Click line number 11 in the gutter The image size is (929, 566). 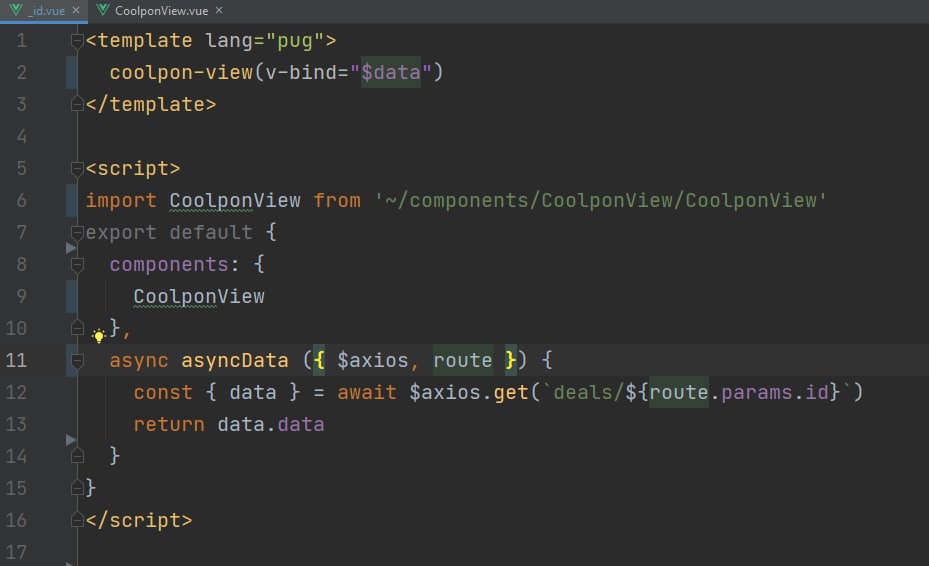tap(16, 360)
